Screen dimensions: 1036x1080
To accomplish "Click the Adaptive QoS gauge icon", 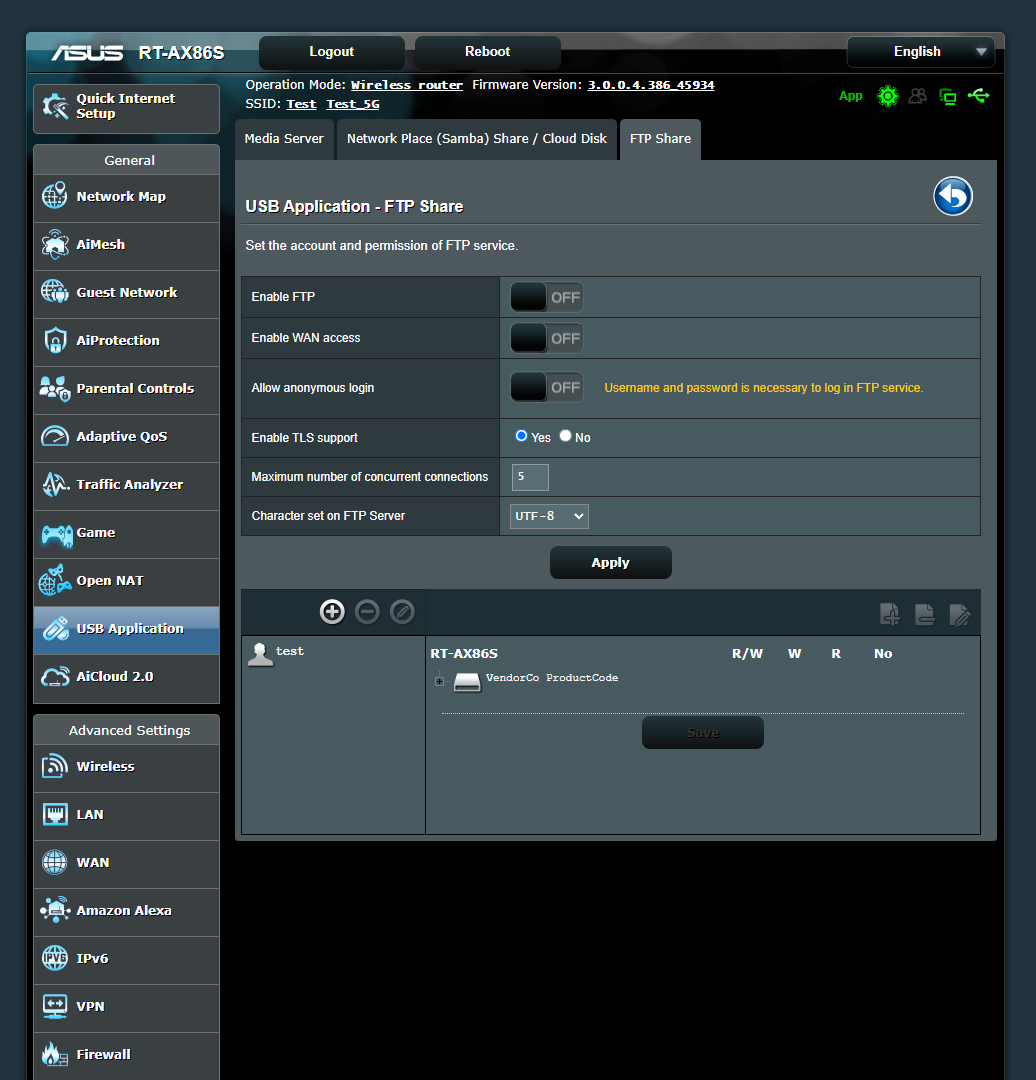I will (x=55, y=437).
